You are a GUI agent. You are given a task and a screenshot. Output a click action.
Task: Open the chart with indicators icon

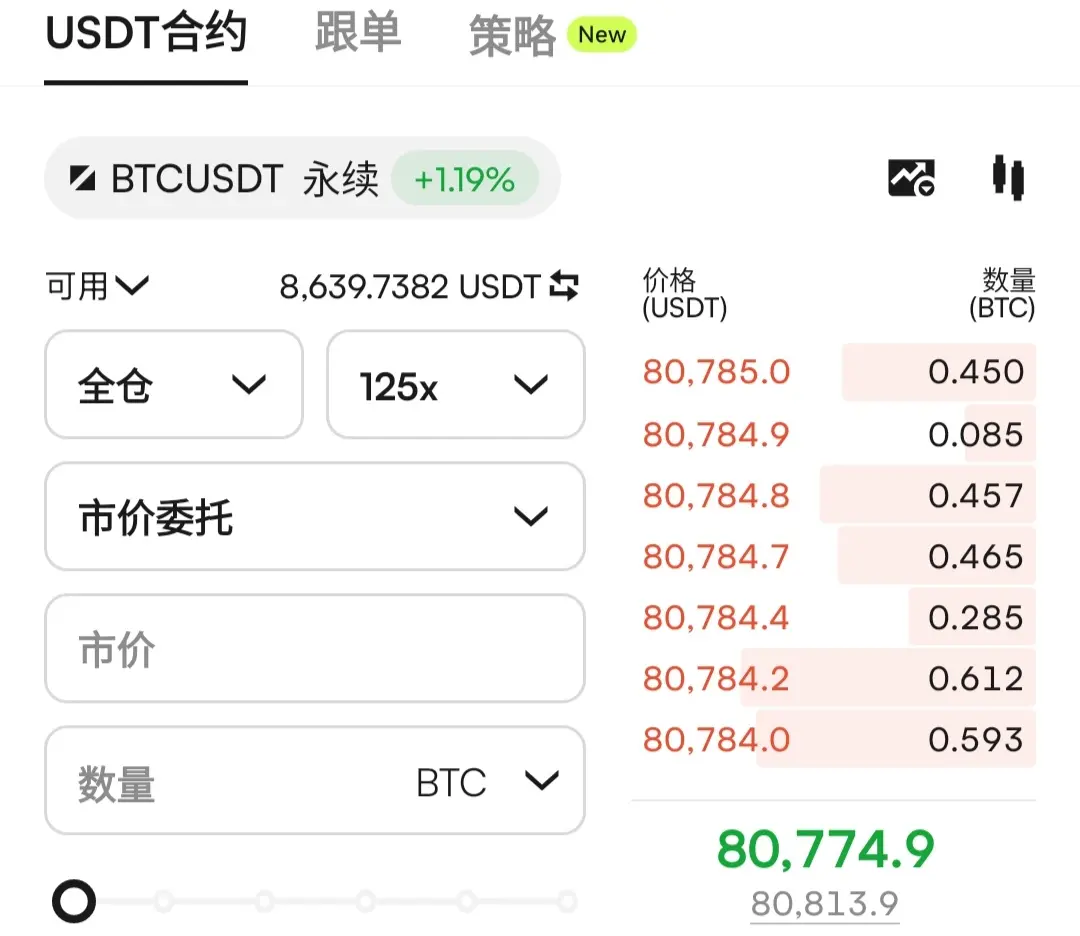(x=911, y=178)
